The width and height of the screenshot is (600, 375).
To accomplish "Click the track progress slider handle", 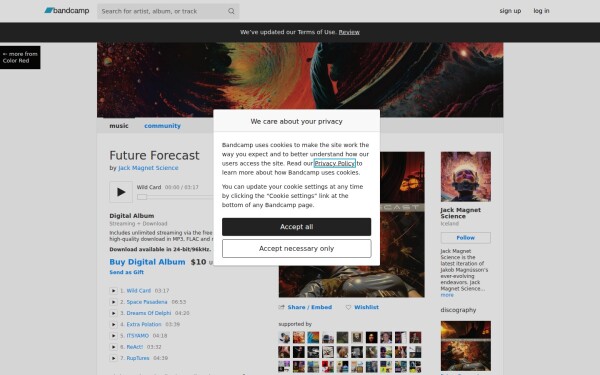I will point(142,197).
